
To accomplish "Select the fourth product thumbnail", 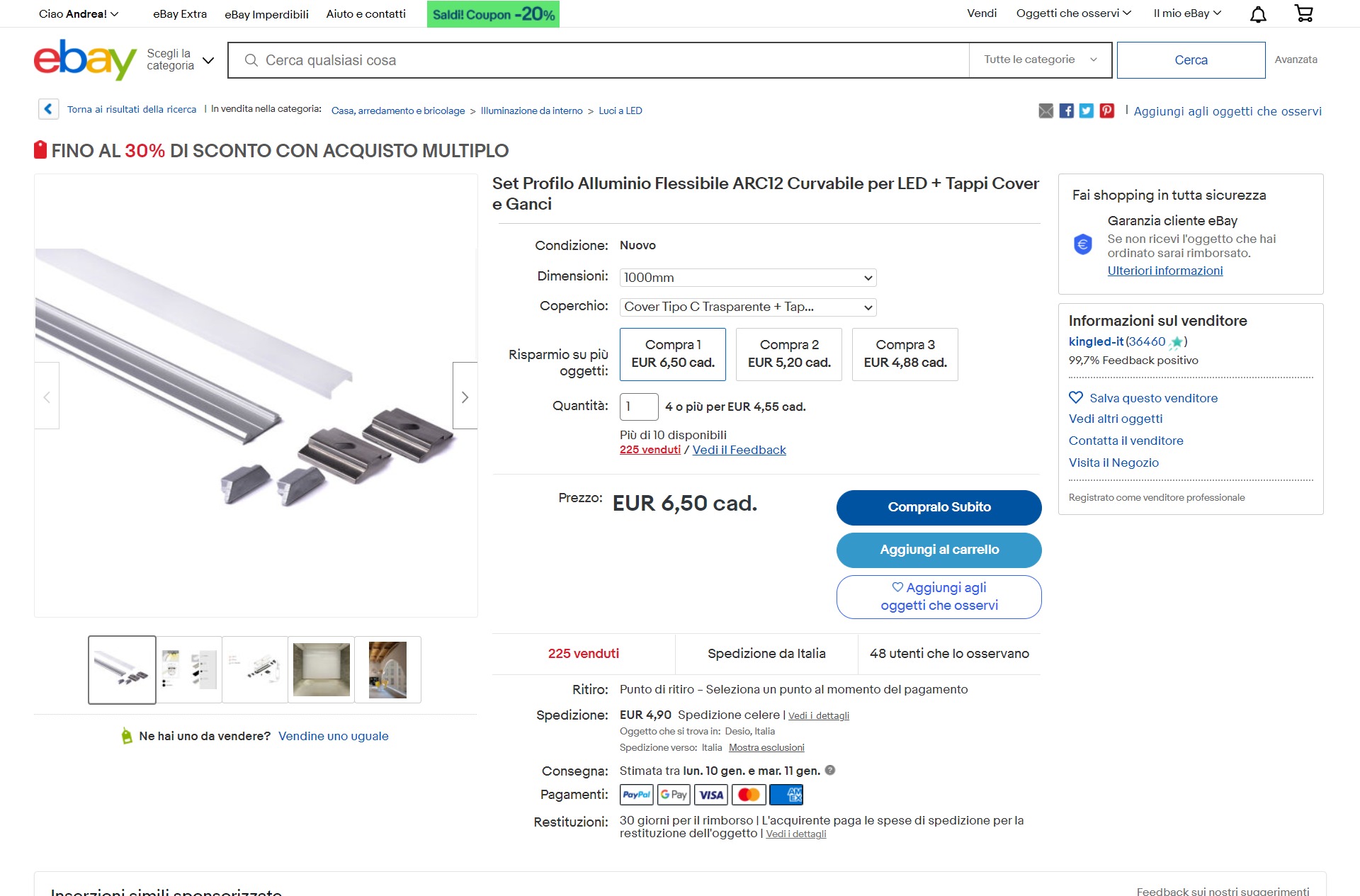I will tap(322, 669).
